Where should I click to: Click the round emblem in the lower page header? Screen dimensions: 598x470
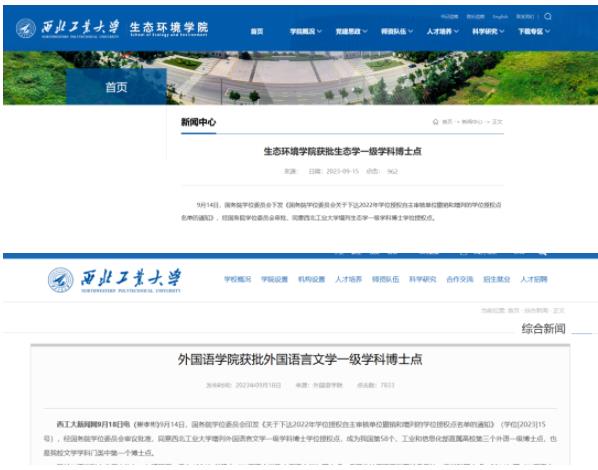61,280
